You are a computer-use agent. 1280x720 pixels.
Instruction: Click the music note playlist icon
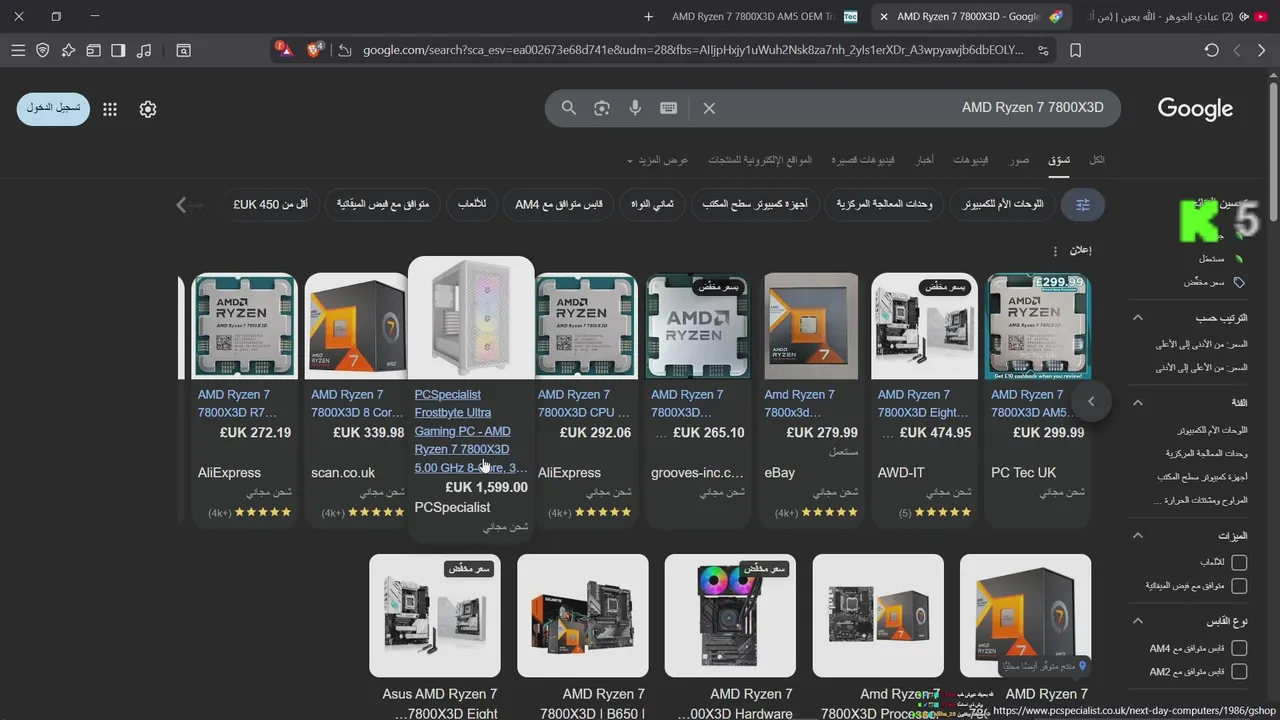point(144,50)
